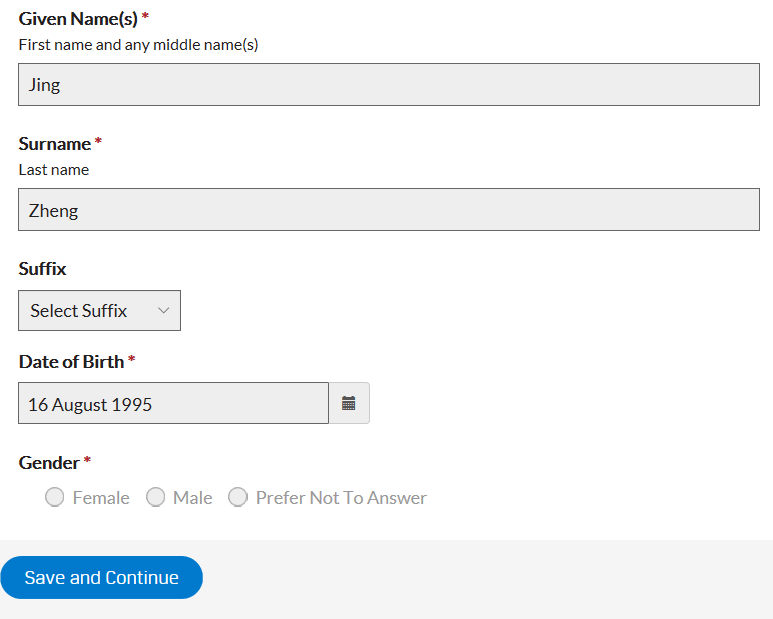Viewport: 773px width, 619px height.
Task: Click the "Surname" field label
Action: pos(55,144)
